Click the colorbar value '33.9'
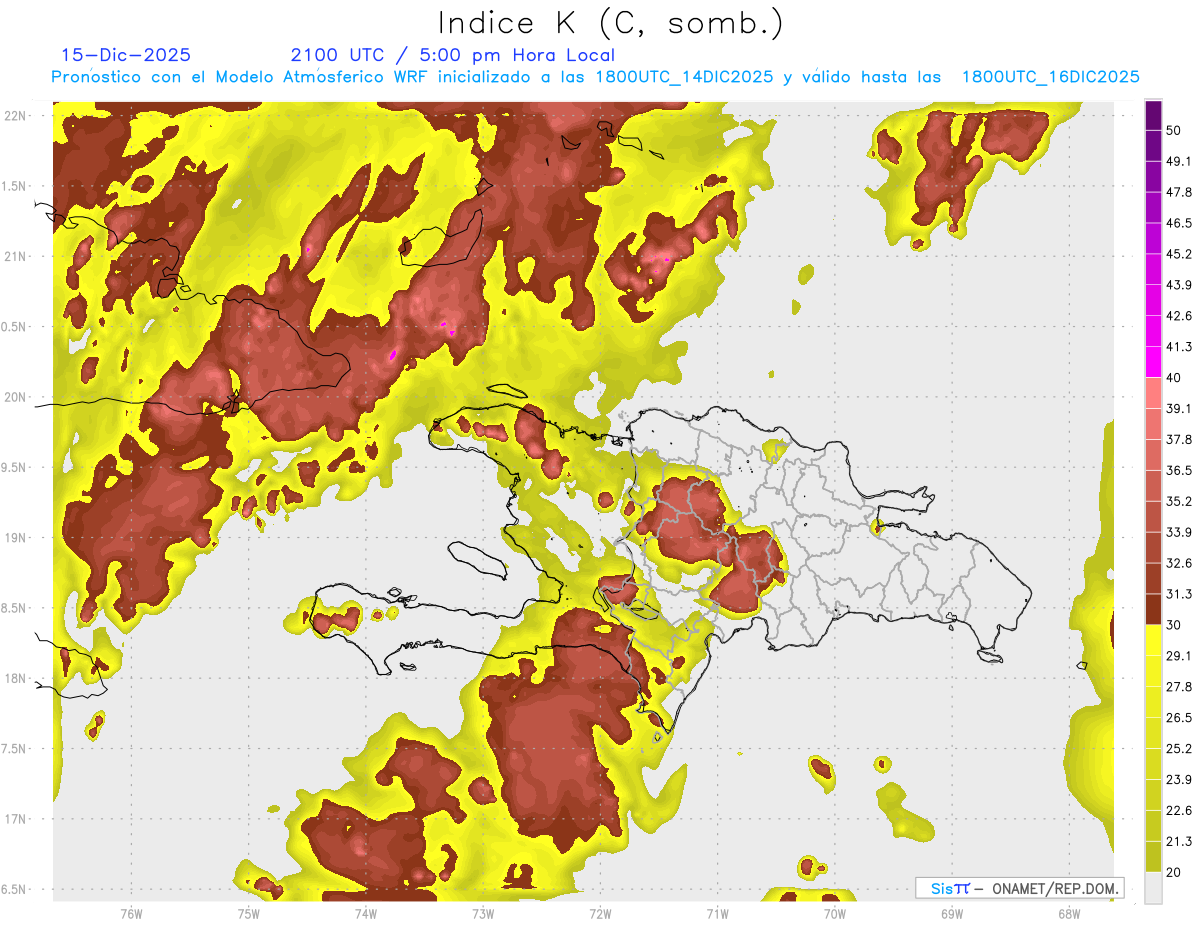The image size is (1200, 927). [1179, 532]
